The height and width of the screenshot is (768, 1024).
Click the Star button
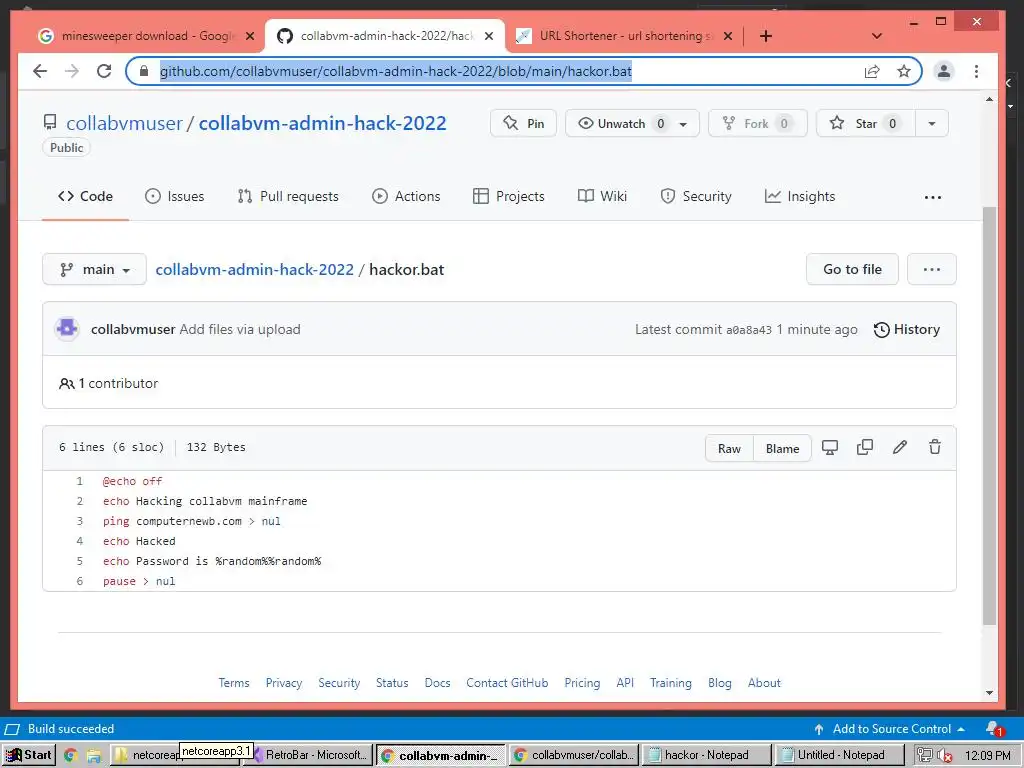[866, 123]
